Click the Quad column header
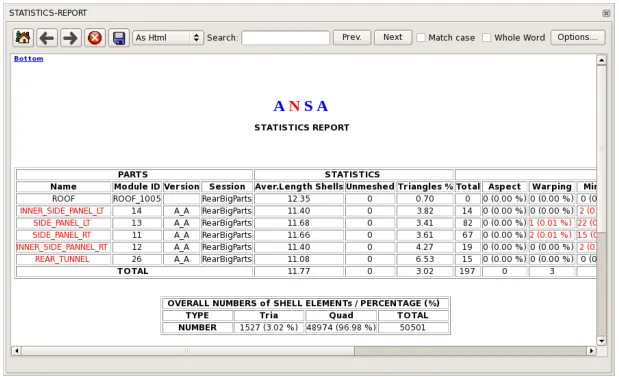619x377 pixels. [341, 315]
